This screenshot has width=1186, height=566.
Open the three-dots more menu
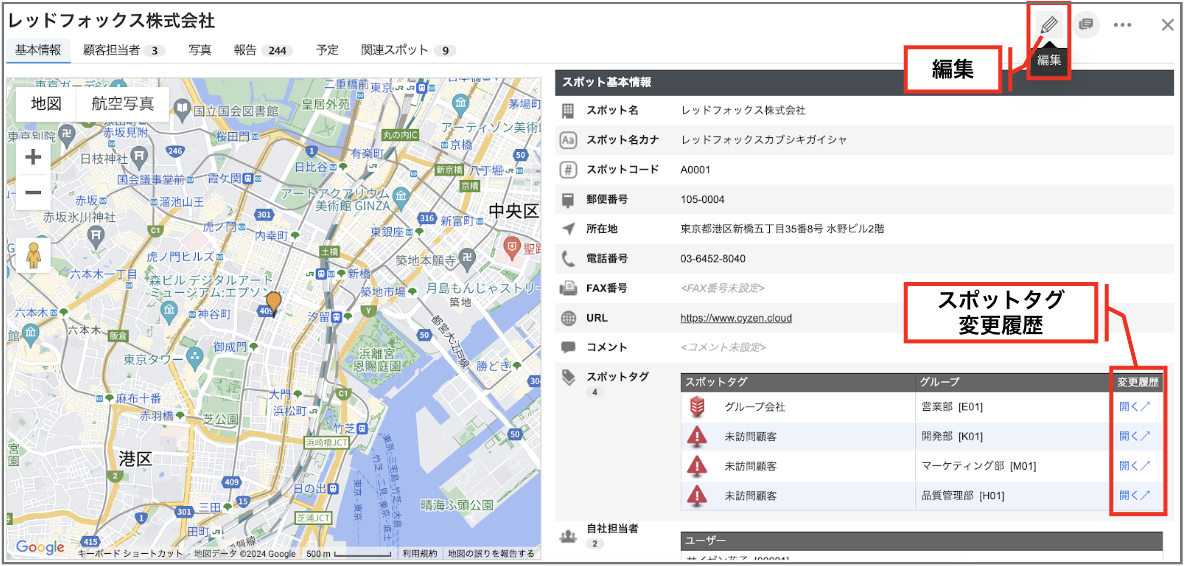click(1122, 25)
